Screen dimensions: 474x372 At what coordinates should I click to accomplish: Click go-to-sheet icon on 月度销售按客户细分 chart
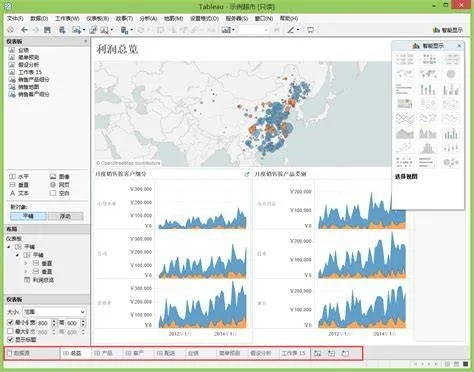point(247,174)
